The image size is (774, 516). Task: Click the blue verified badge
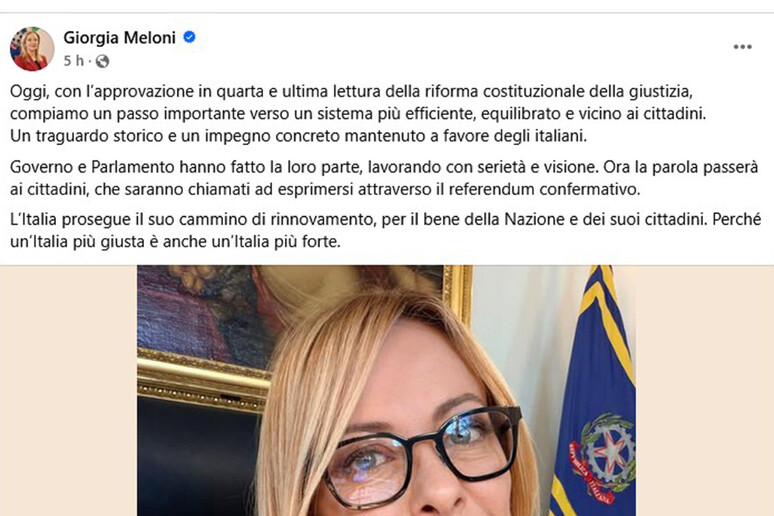pos(189,37)
